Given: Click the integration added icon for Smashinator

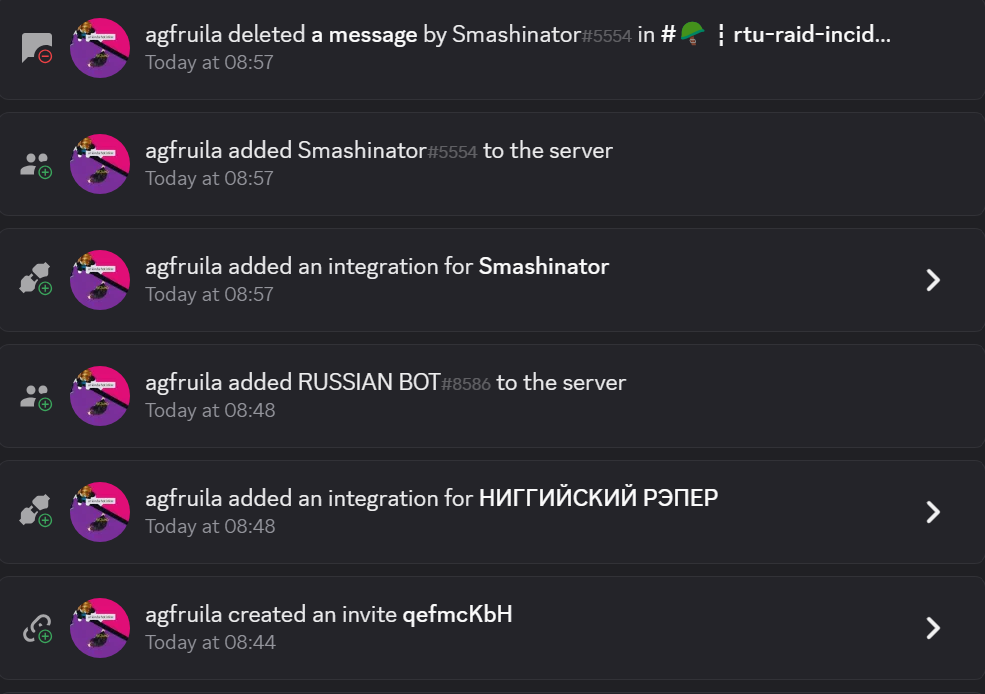Looking at the screenshot, I should (36, 279).
